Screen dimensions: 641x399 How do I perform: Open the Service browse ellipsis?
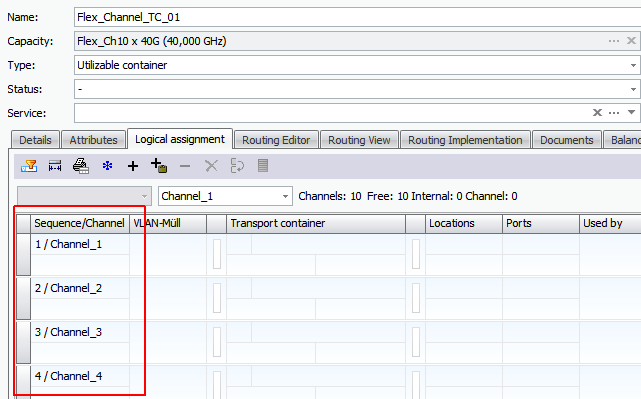[x=614, y=113]
